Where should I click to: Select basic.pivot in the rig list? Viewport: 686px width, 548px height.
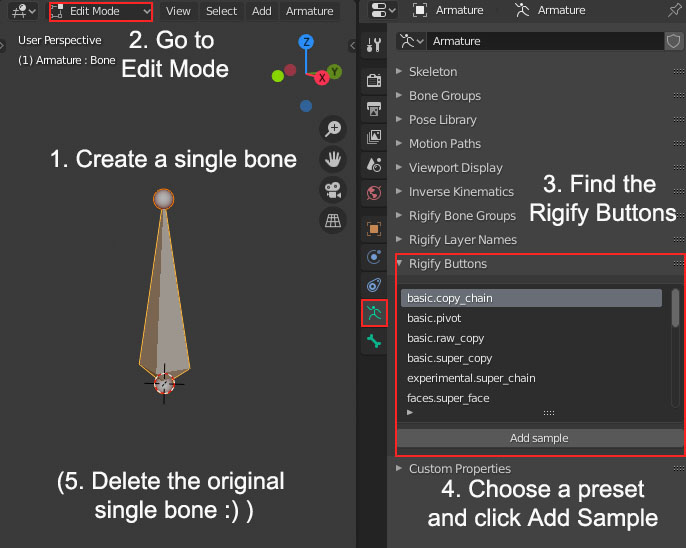pos(531,318)
